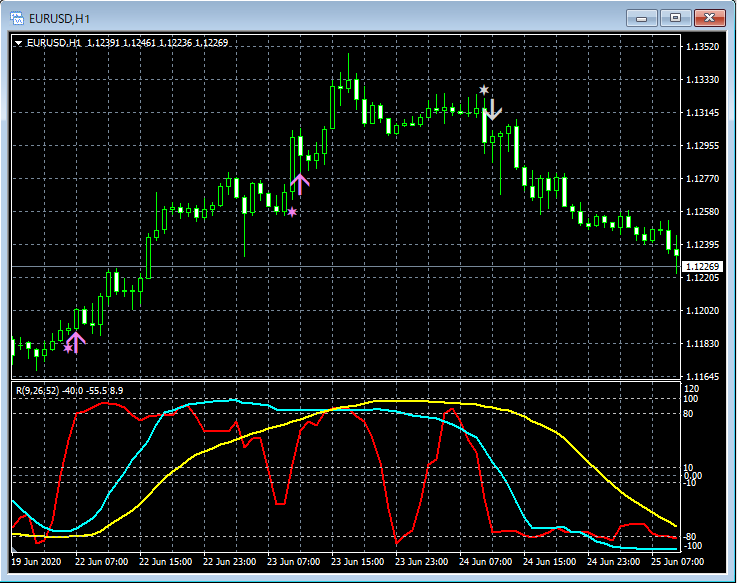This screenshot has height=583, width=737.
Task: Click the current price label 1.12269
Action: pos(702,267)
